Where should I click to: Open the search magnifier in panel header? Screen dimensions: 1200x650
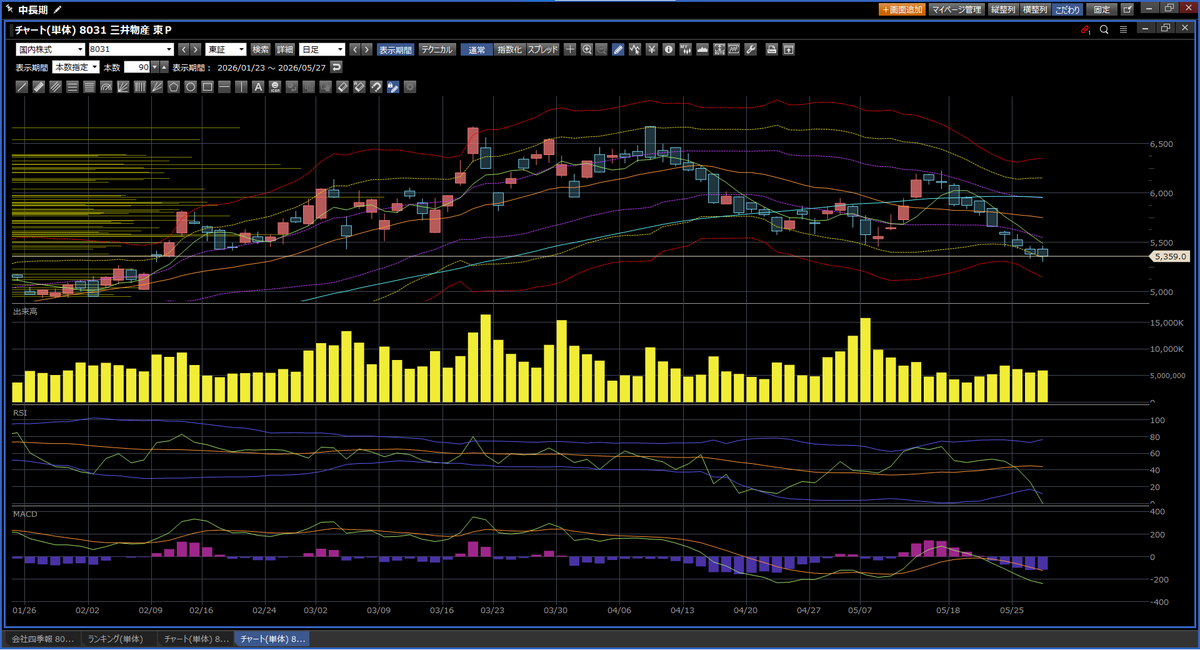point(1104,30)
